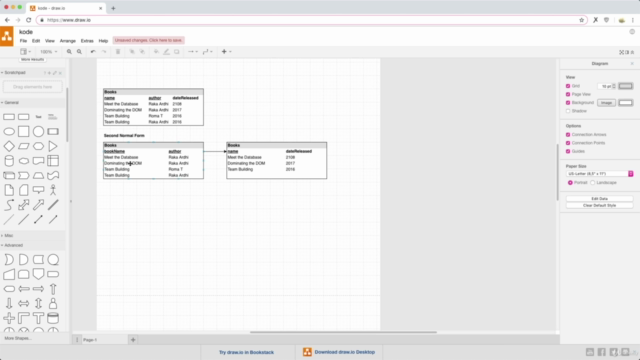Open the view layout dropdown in toolbar

[x=25, y=52]
